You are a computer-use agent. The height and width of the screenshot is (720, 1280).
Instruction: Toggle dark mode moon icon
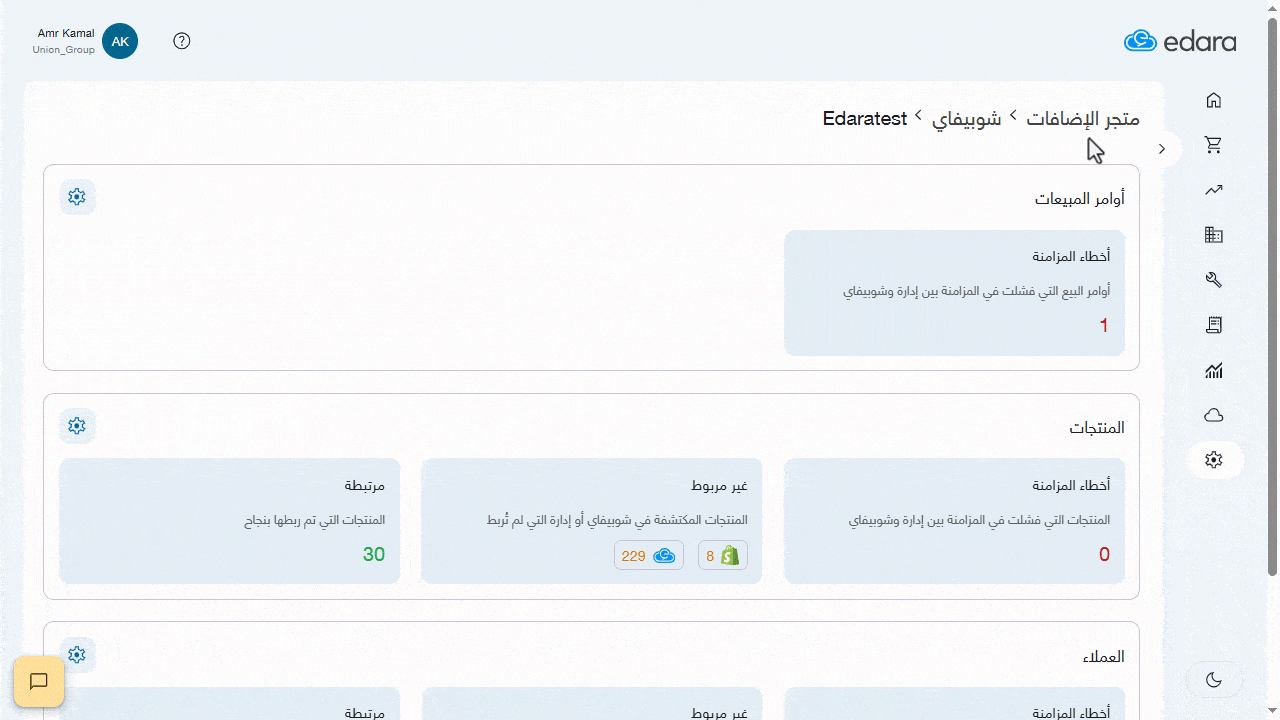[x=1214, y=680]
